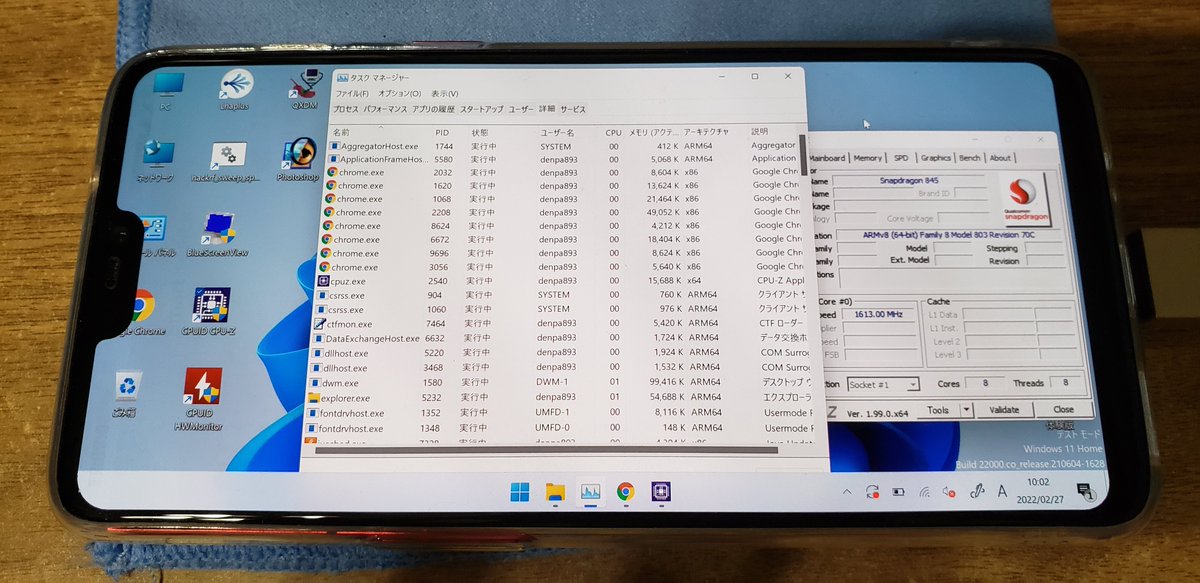Open File Explorer from the taskbar
This screenshot has width=1200, height=583.
click(x=555, y=491)
